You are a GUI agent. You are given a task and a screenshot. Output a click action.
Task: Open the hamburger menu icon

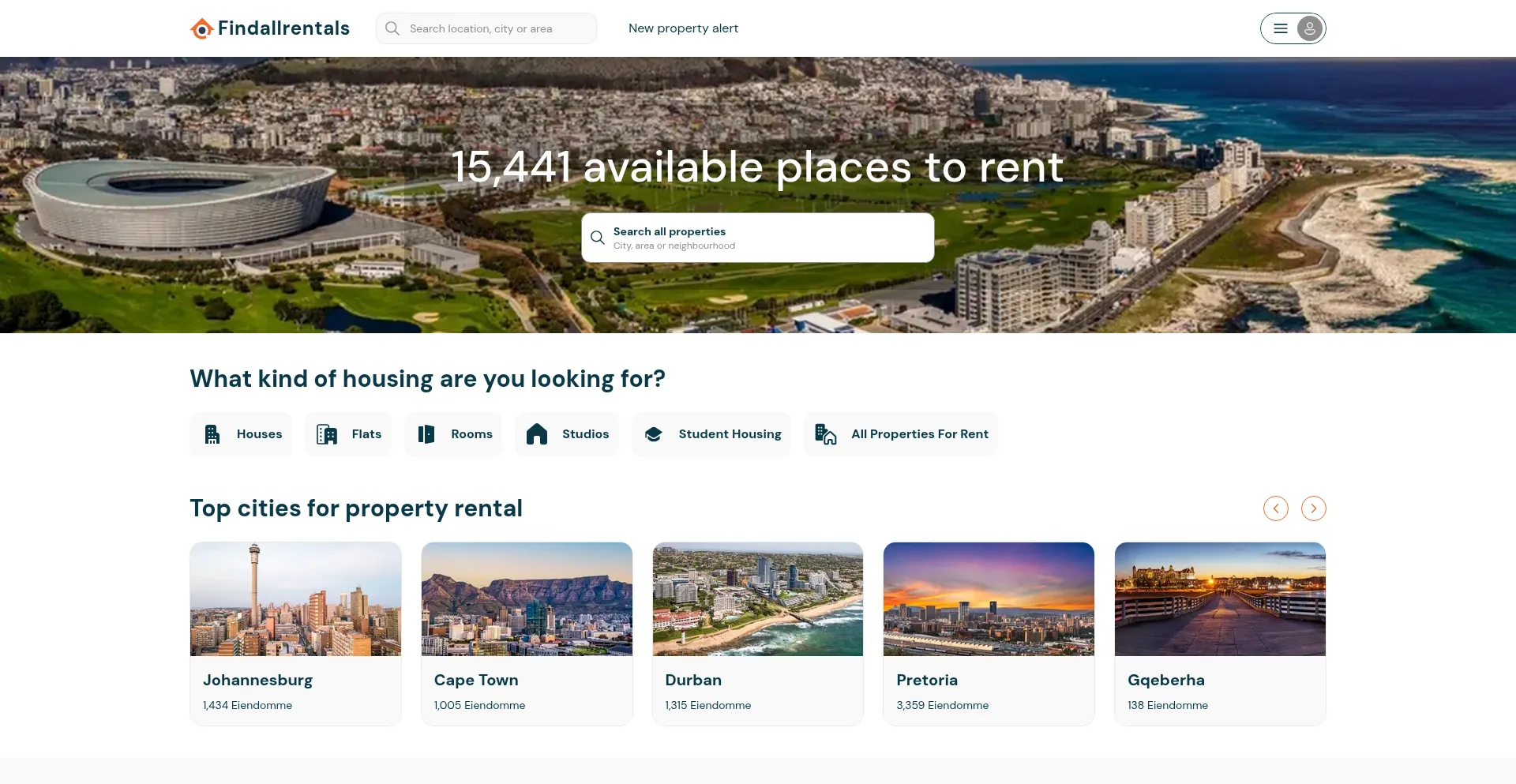tap(1281, 28)
